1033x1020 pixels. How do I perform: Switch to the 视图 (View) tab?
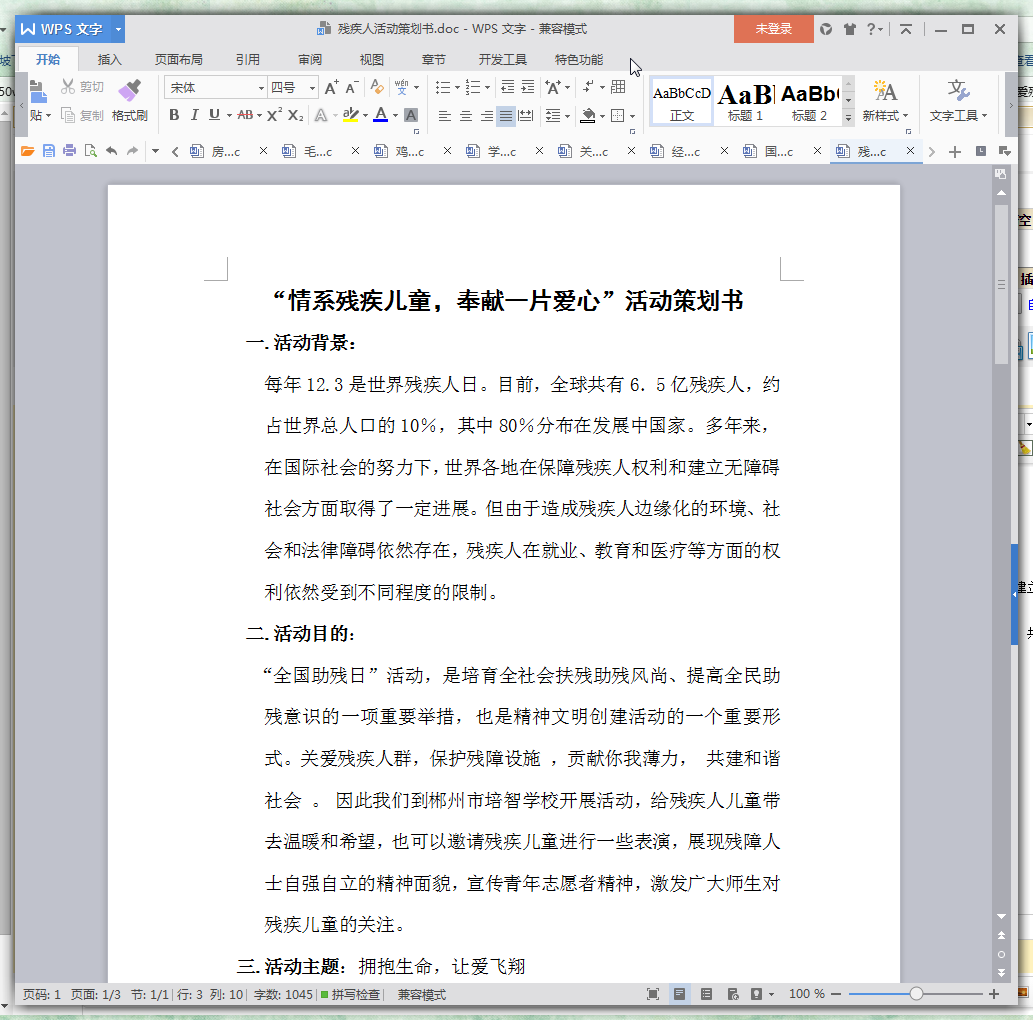point(372,60)
